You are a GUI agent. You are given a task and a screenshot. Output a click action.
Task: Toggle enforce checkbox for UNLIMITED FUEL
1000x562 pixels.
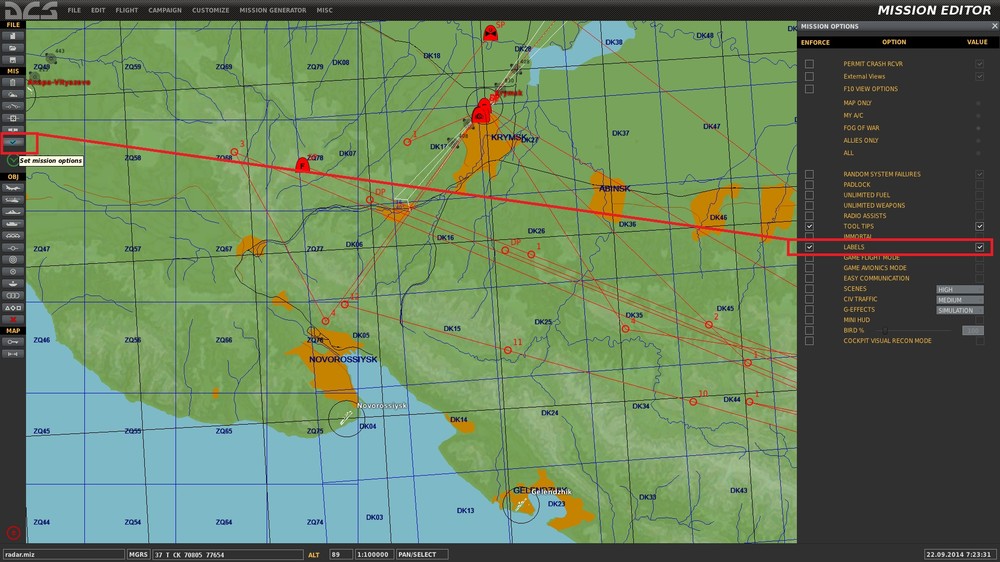coord(809,195)
